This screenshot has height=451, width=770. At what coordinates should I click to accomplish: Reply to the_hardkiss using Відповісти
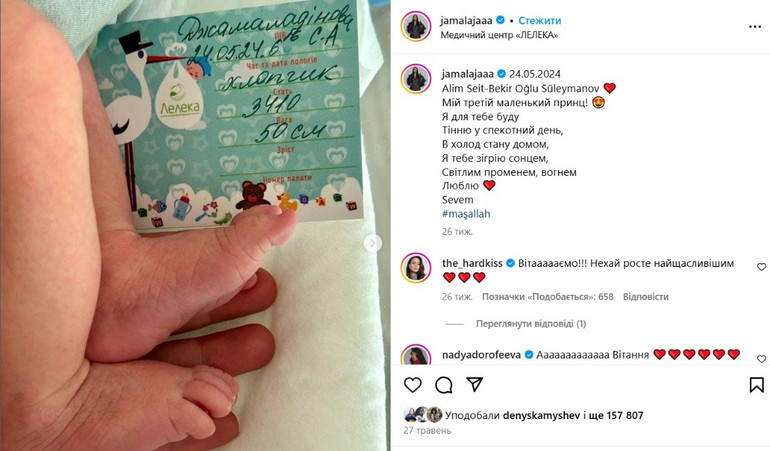pyautogui.click(x=646, y=297)
